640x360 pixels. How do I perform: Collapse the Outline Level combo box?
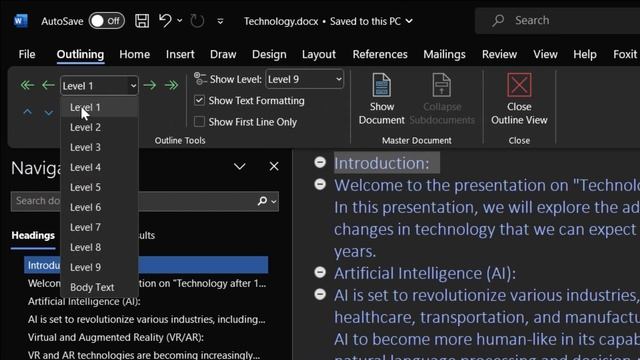133,86
